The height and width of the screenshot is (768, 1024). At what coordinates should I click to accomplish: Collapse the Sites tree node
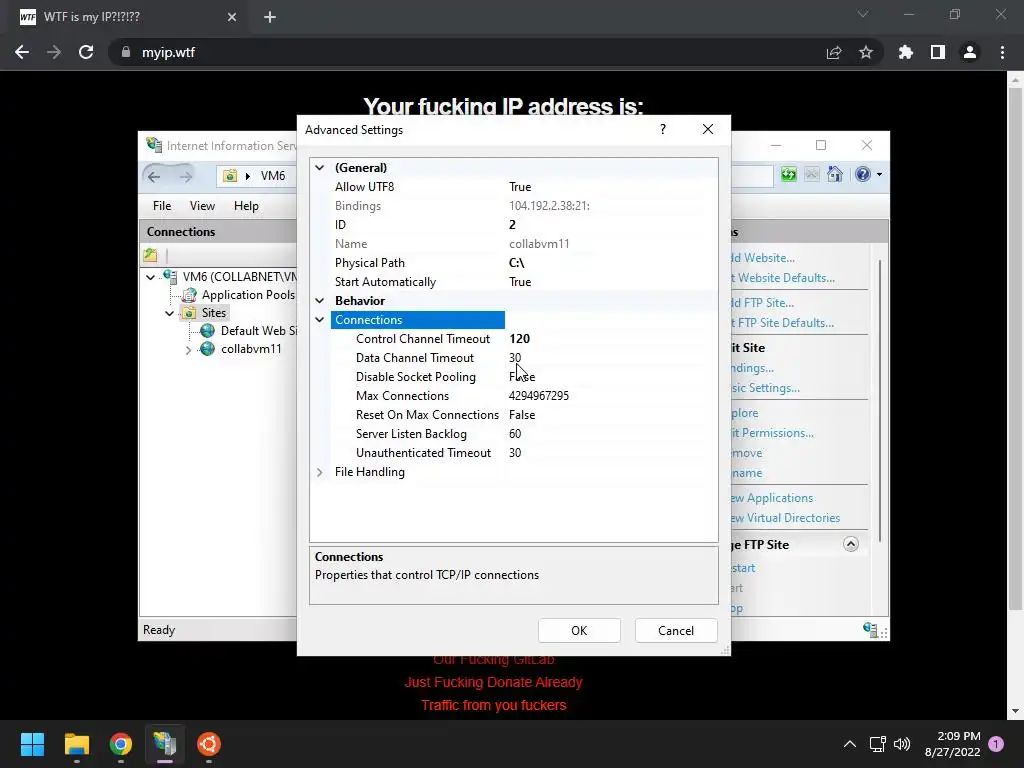coord(170,313)
